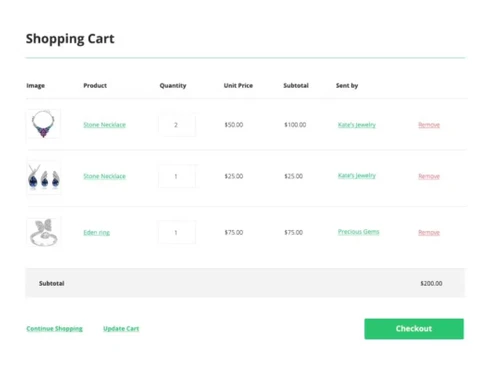Focus quantity field in the $25.00 row
Image resolution: width=500 pixels, height=375 pixels.
click(x=177, y=176)
